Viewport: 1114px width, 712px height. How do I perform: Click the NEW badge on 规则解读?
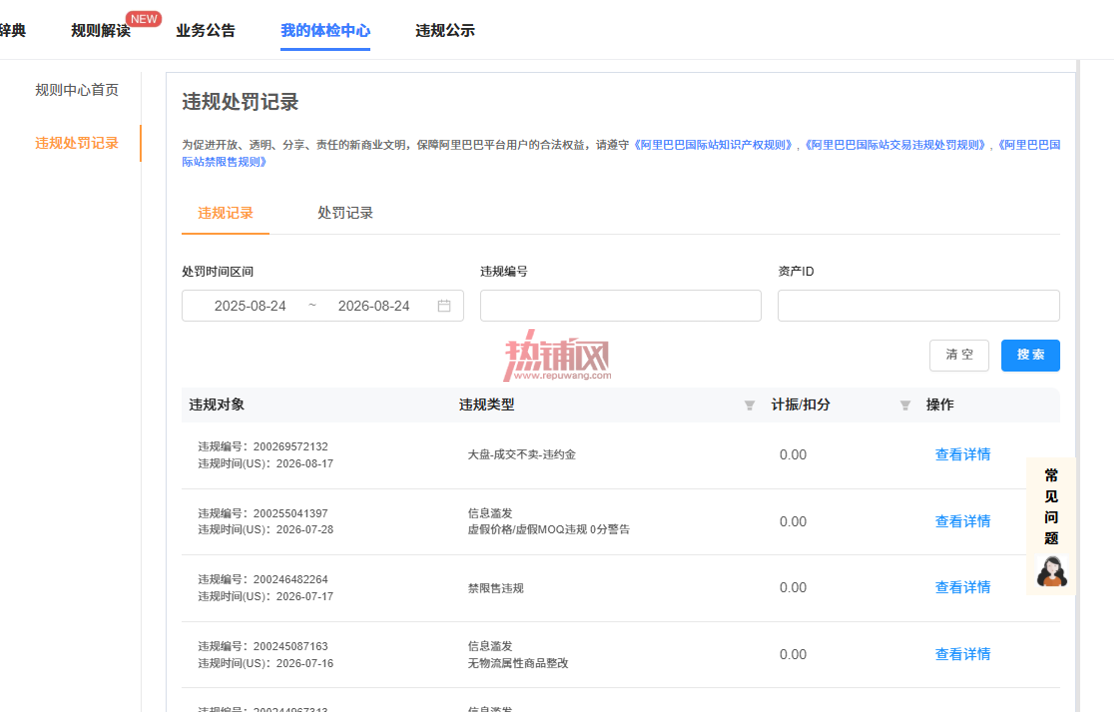[x=144, y=19]
